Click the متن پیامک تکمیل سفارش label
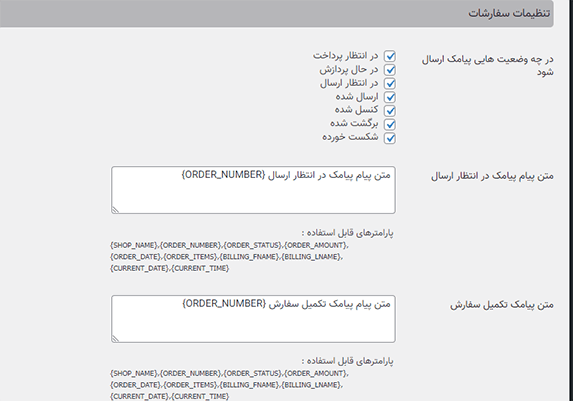573x401 pixels. (501, 305)
